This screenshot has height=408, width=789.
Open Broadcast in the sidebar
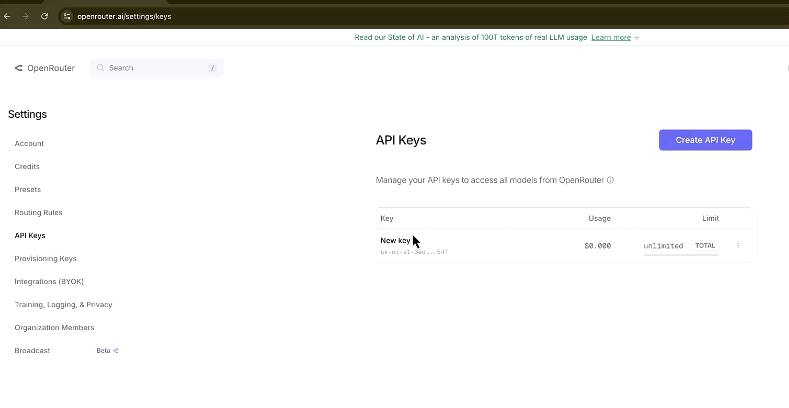pos(32,351)
